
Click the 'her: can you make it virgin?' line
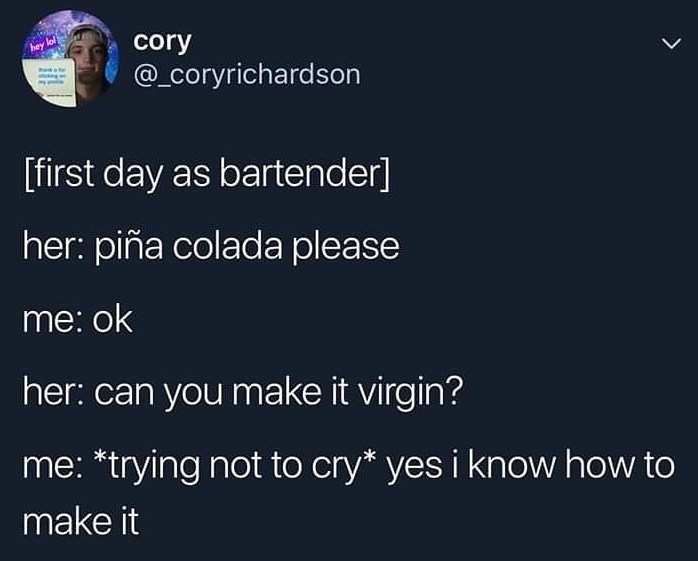(x=243, y=392)
